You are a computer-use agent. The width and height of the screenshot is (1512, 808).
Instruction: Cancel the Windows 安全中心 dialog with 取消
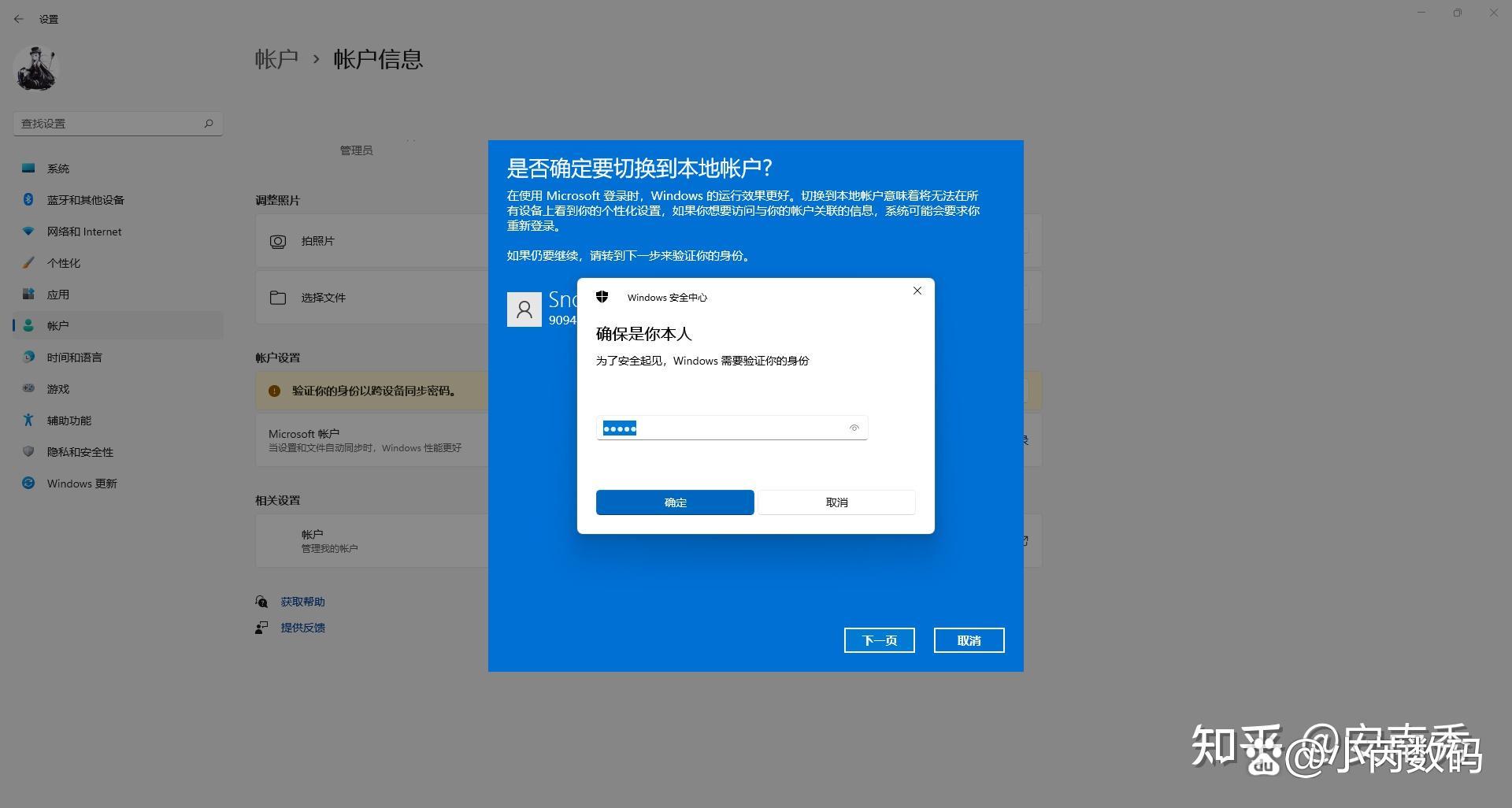coord(836,502)
